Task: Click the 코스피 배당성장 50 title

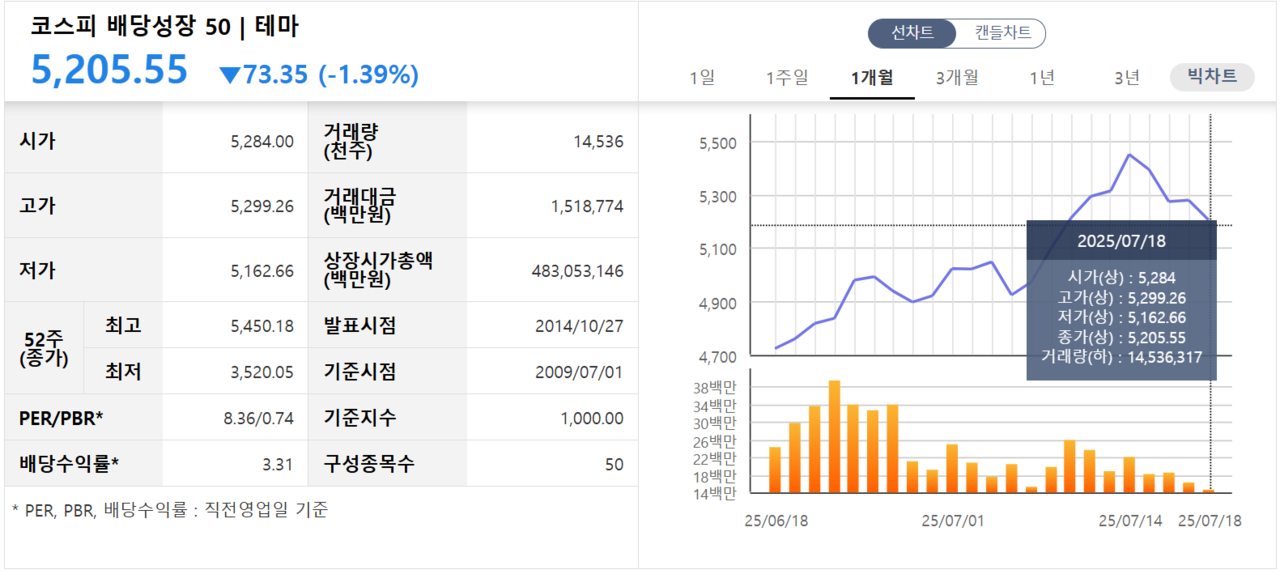Action: 164,27
